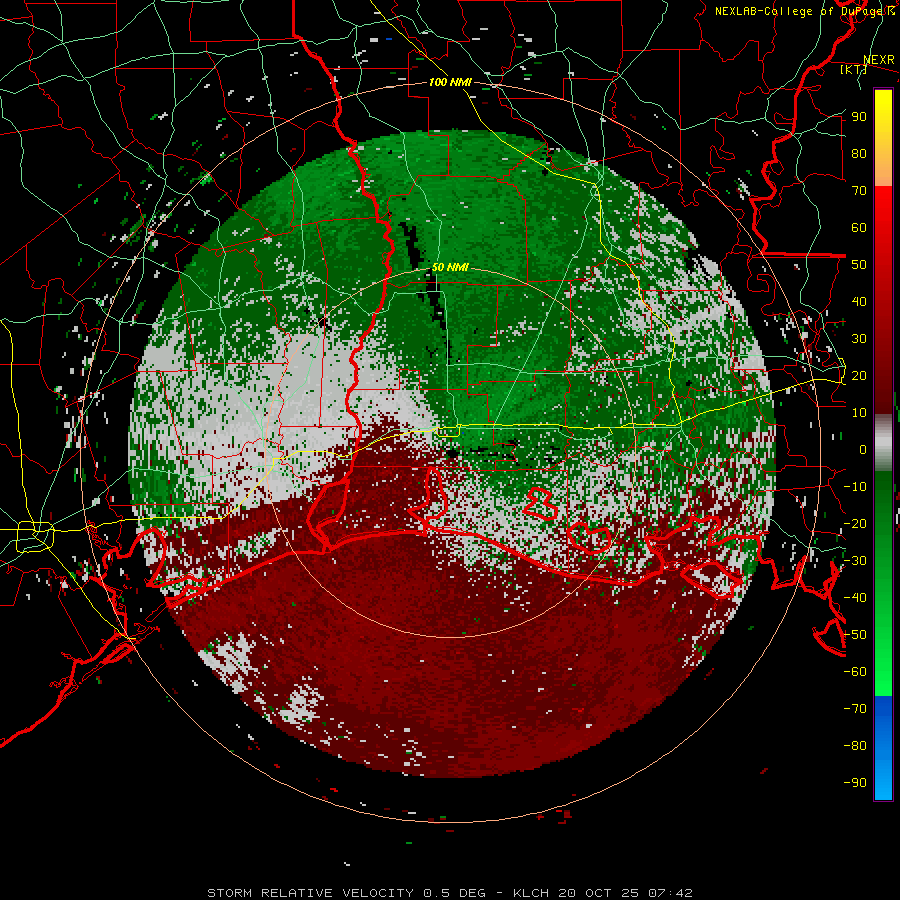The image size is (900, 900).
Task: Click the -40 value on the velocity scale
Action: (855, 598)
